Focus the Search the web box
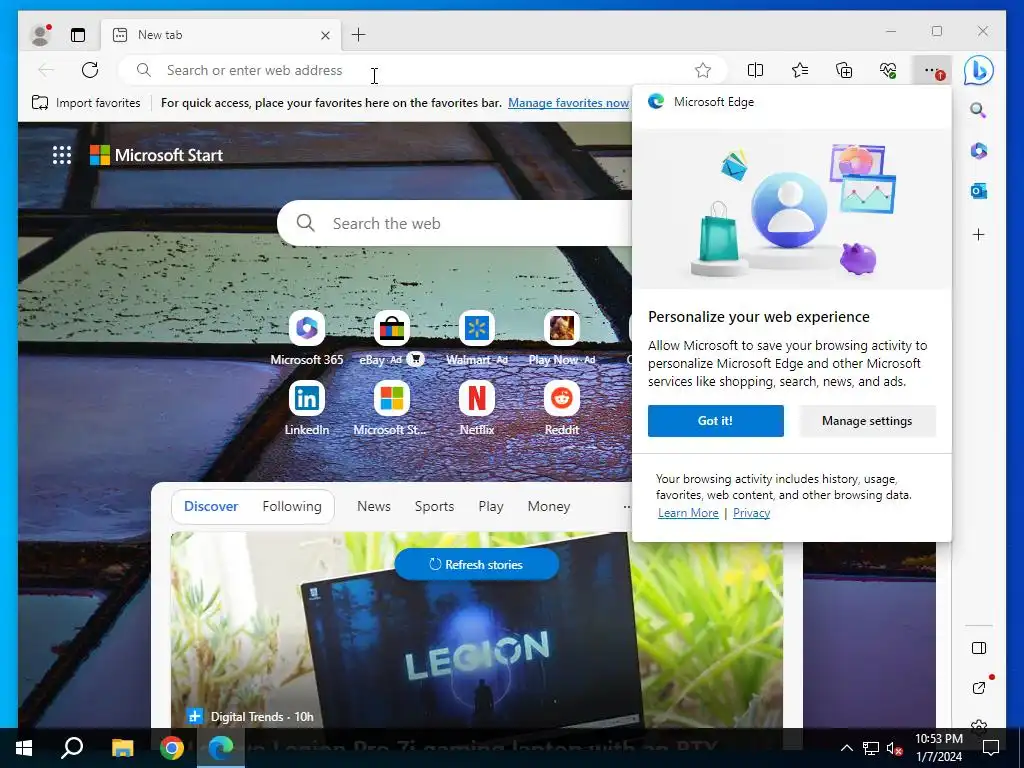Image resolution: width=1024 pixels, height=768 pixels. [455, 223]
